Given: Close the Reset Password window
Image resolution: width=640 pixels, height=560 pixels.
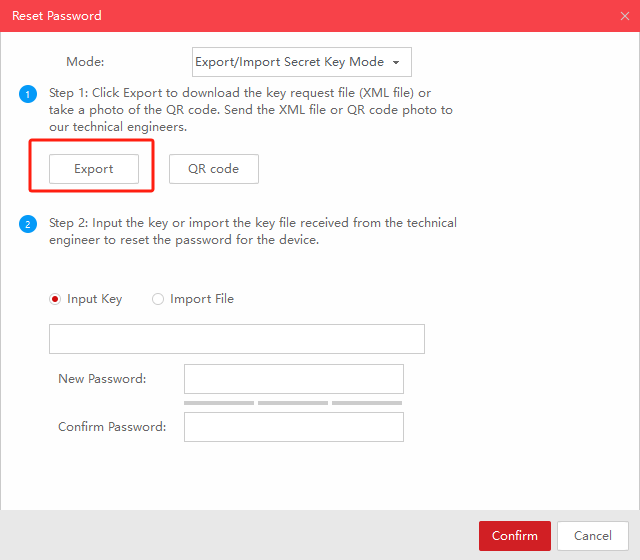Looking at the screenshot, I should point(624,16).
